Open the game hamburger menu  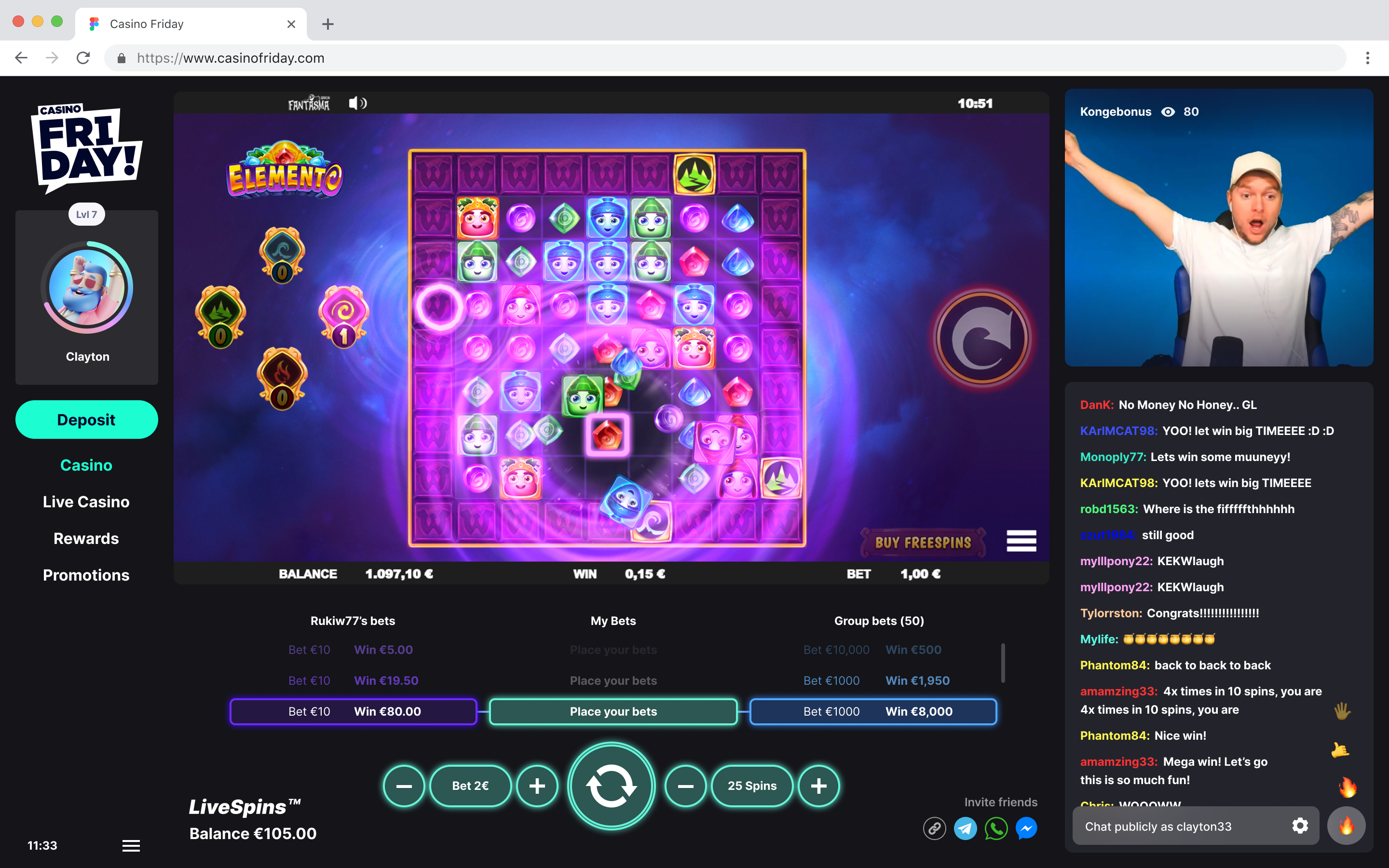[1021, 541]
